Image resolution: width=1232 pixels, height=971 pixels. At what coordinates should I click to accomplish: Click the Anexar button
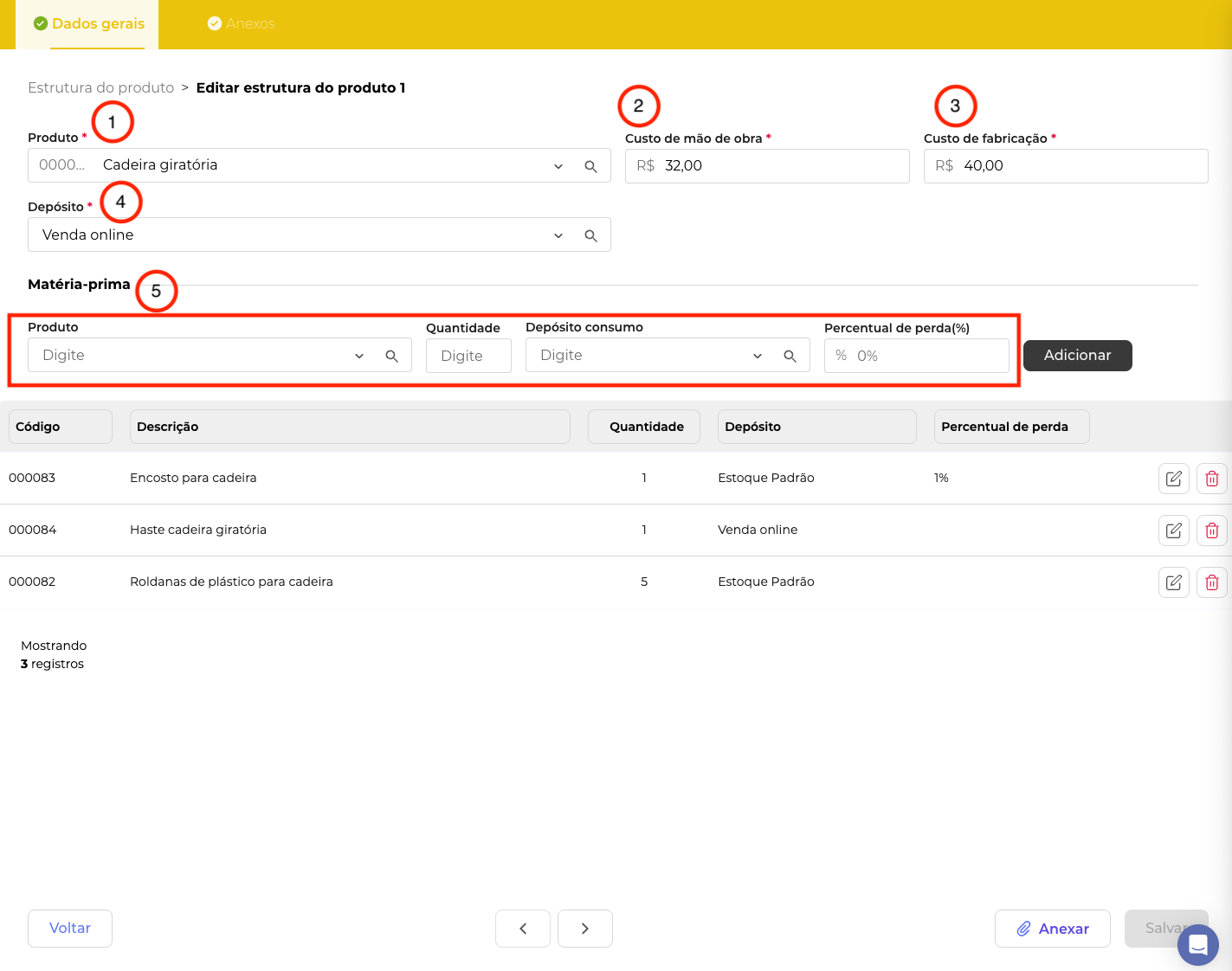pos(1052,929)
